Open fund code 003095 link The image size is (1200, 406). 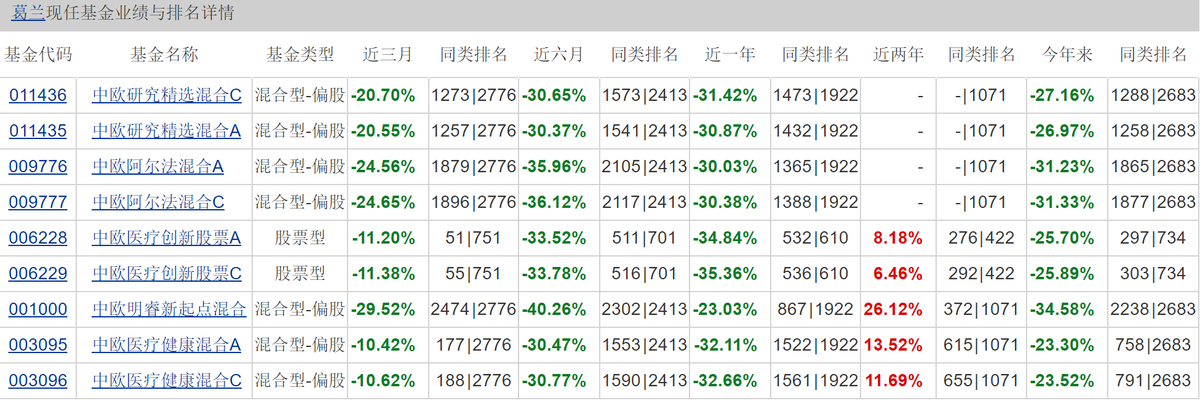(38, 345)
